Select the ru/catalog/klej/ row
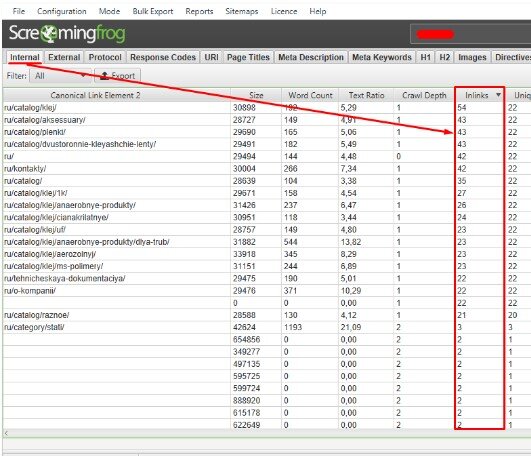 (x=267, y=108)
